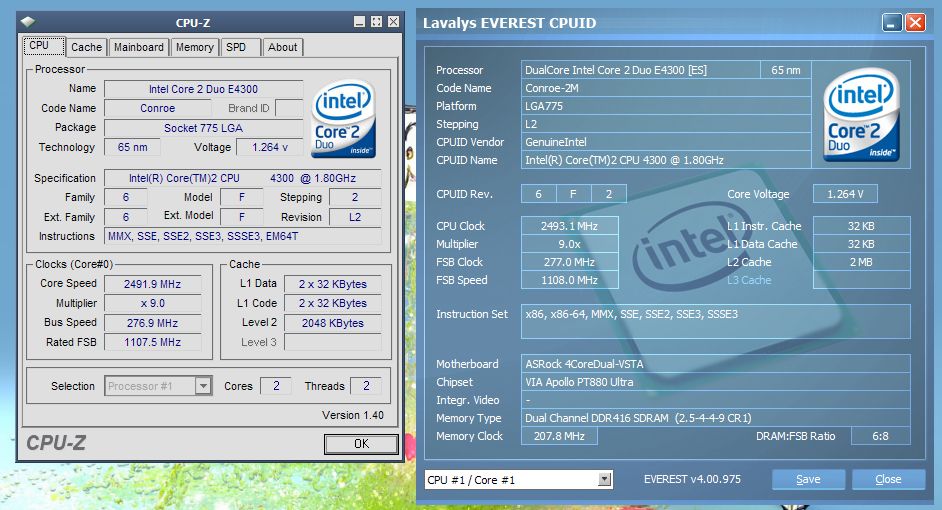Click the Platform value LGA775

coord(666,106)
